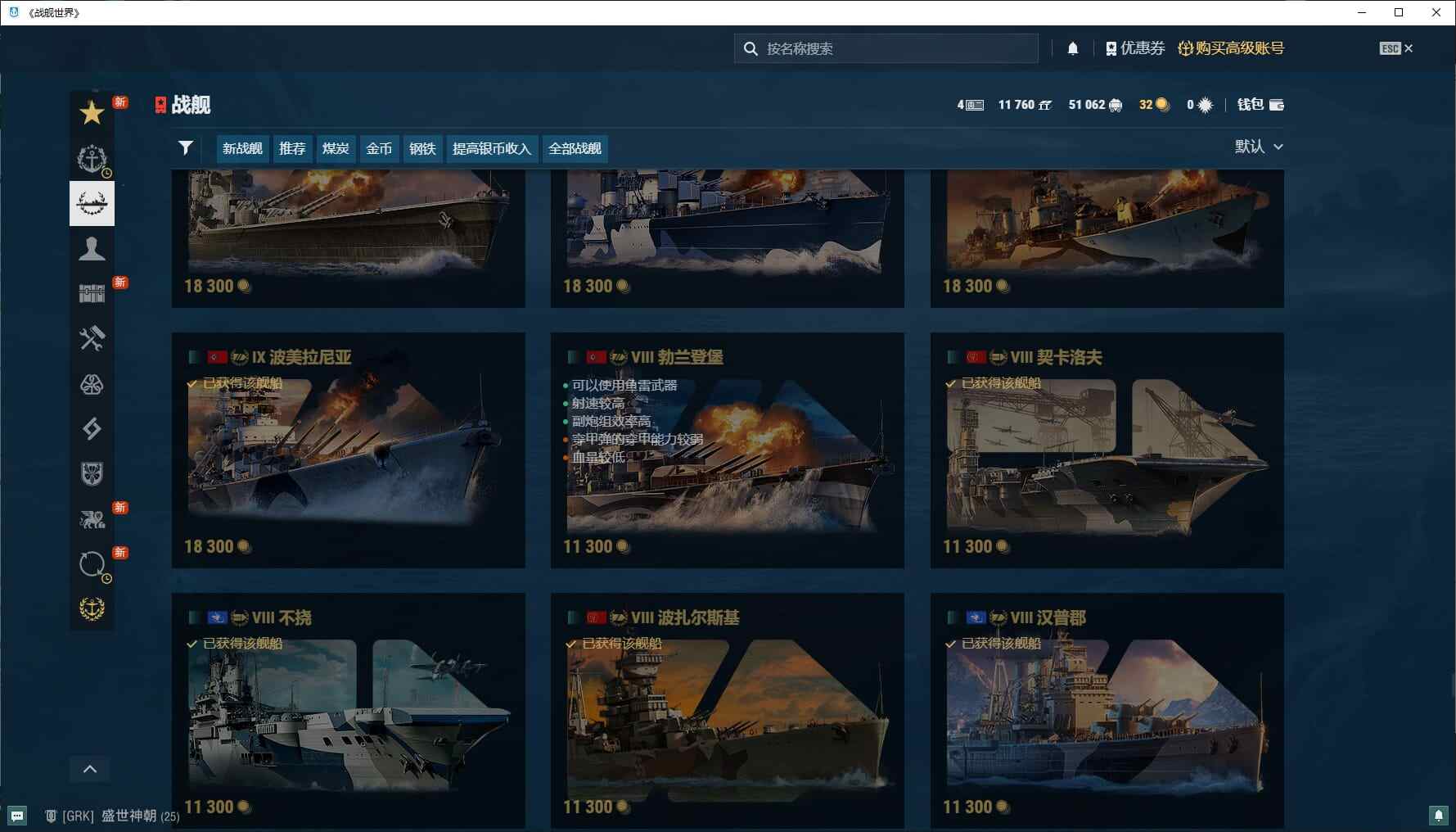Toggle the 钢铁 filter
The image size is (1456, 832).
(422, 148)
